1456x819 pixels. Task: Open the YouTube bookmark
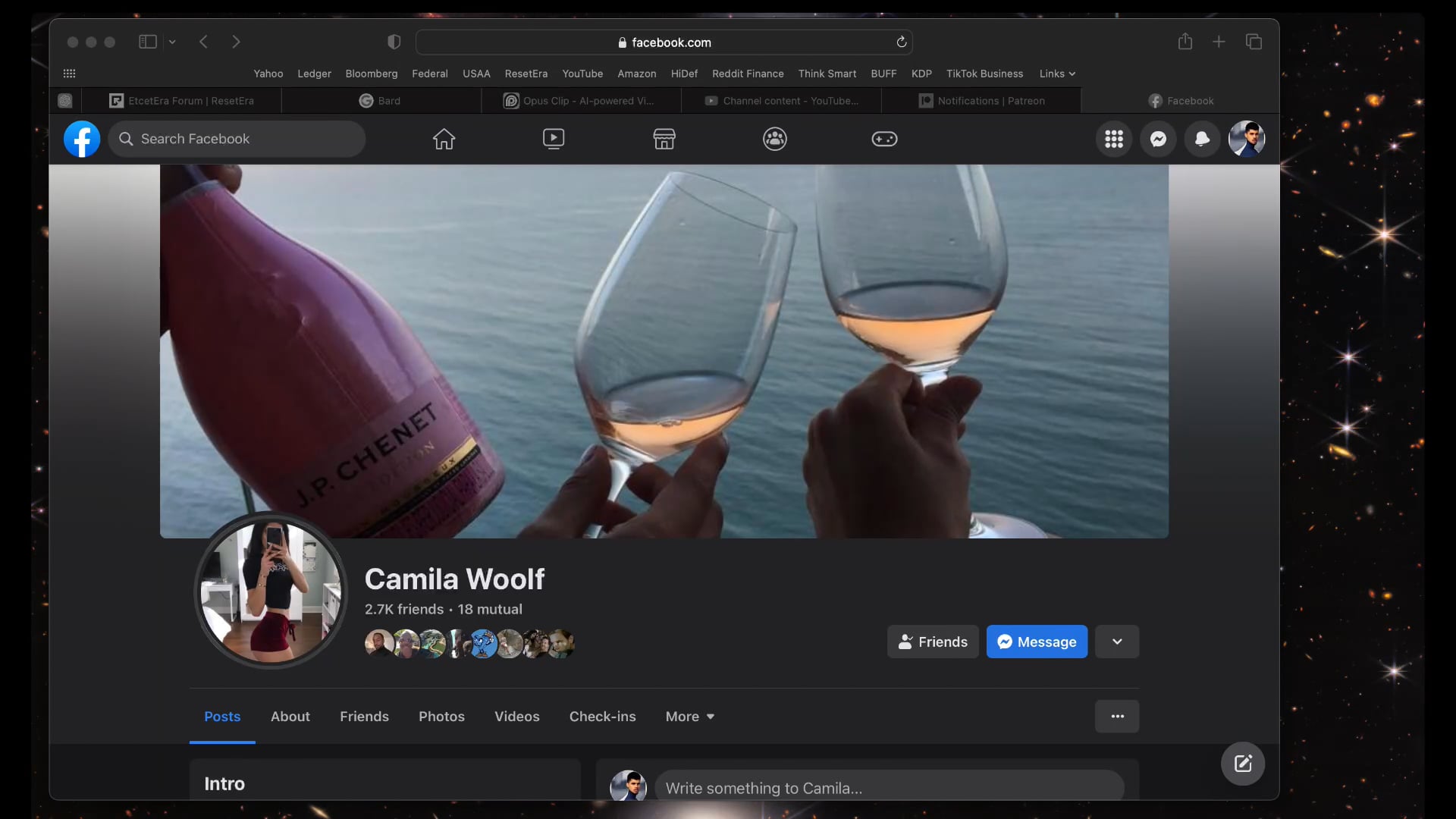(582, 74)
